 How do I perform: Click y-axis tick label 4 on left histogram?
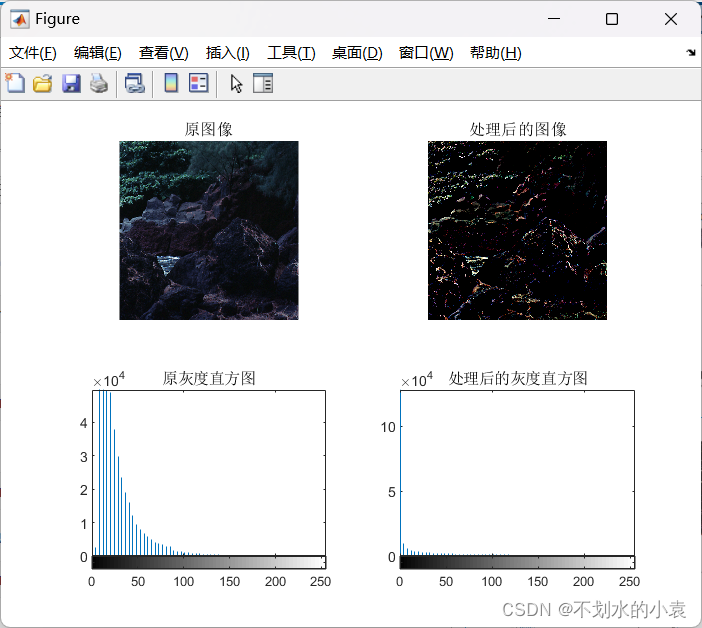pyautogui.click(x=84, y=423)
